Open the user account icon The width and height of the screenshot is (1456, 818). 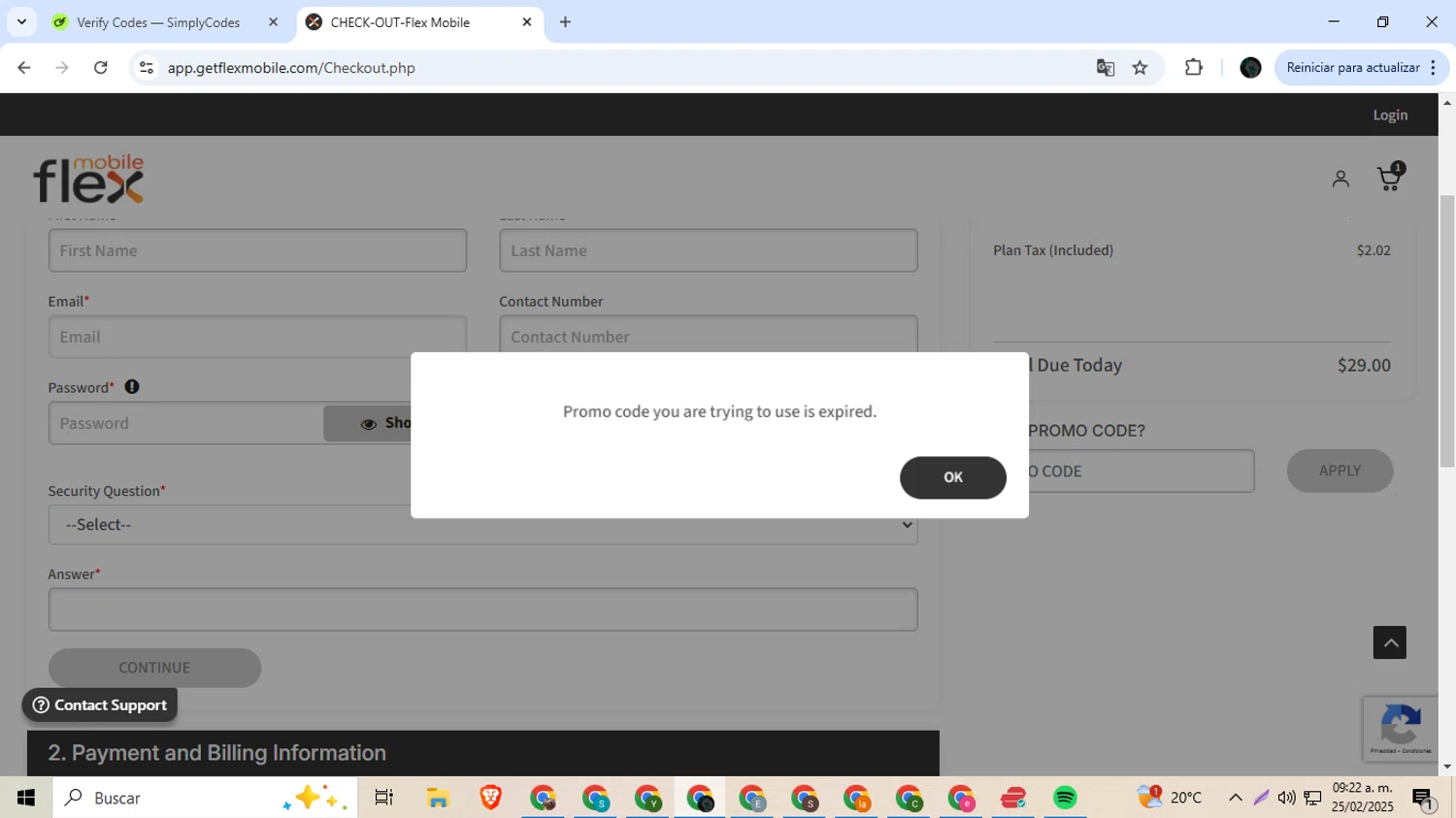(x=1340, y=179)
